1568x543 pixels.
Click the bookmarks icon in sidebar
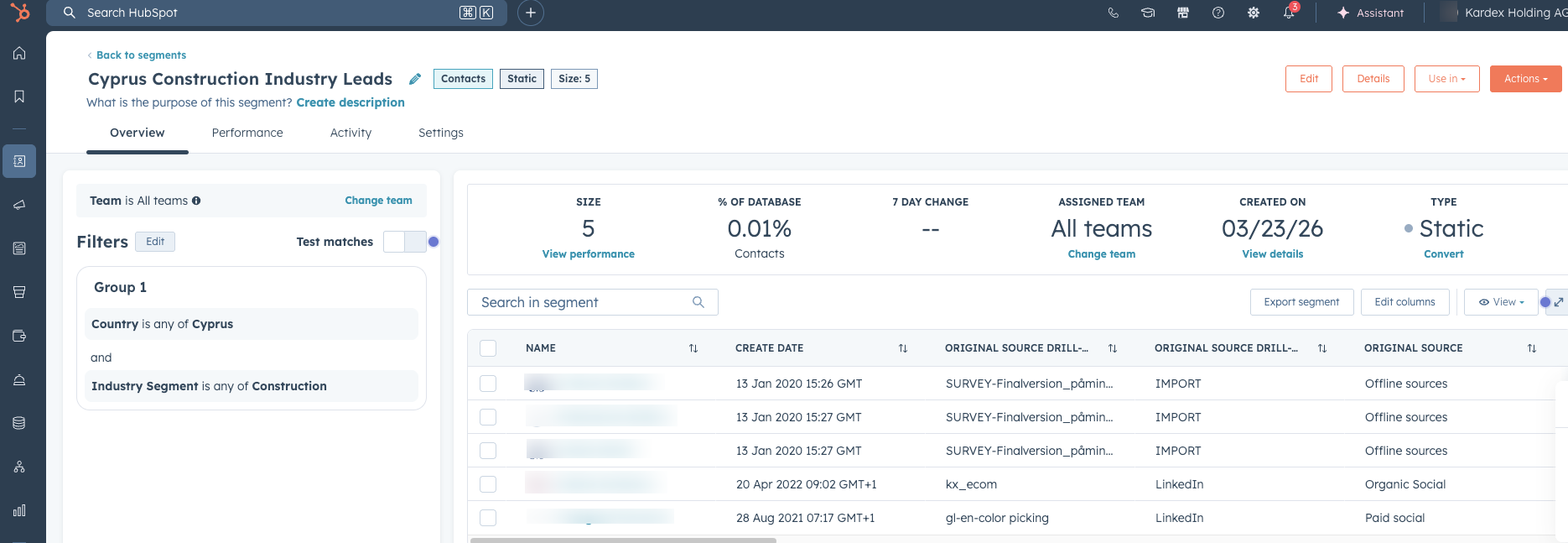19,97
